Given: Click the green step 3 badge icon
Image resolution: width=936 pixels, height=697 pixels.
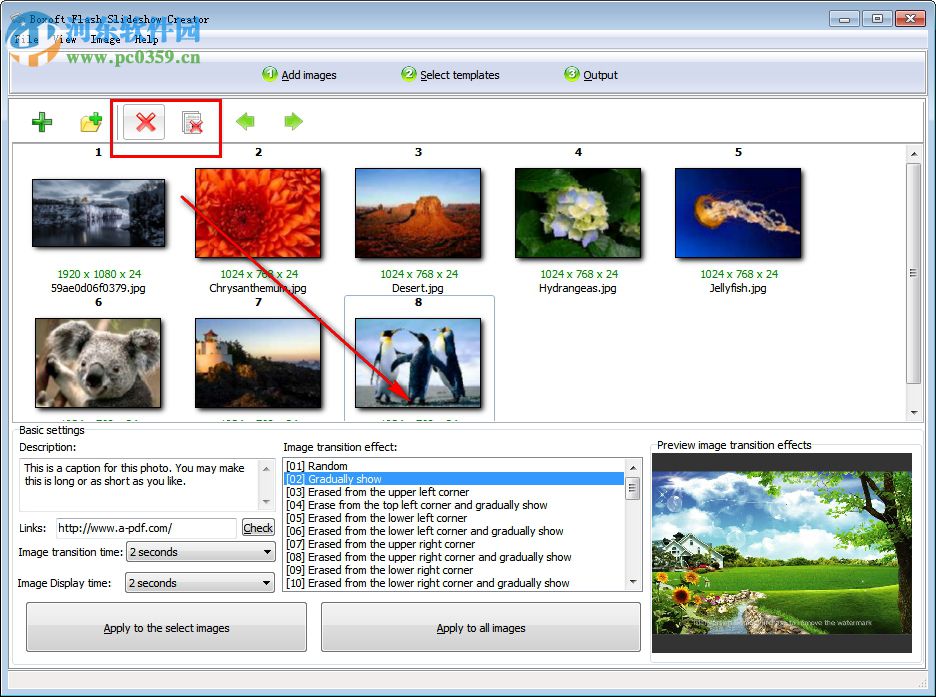Looking at the screenshot, I should click(571, 73).
